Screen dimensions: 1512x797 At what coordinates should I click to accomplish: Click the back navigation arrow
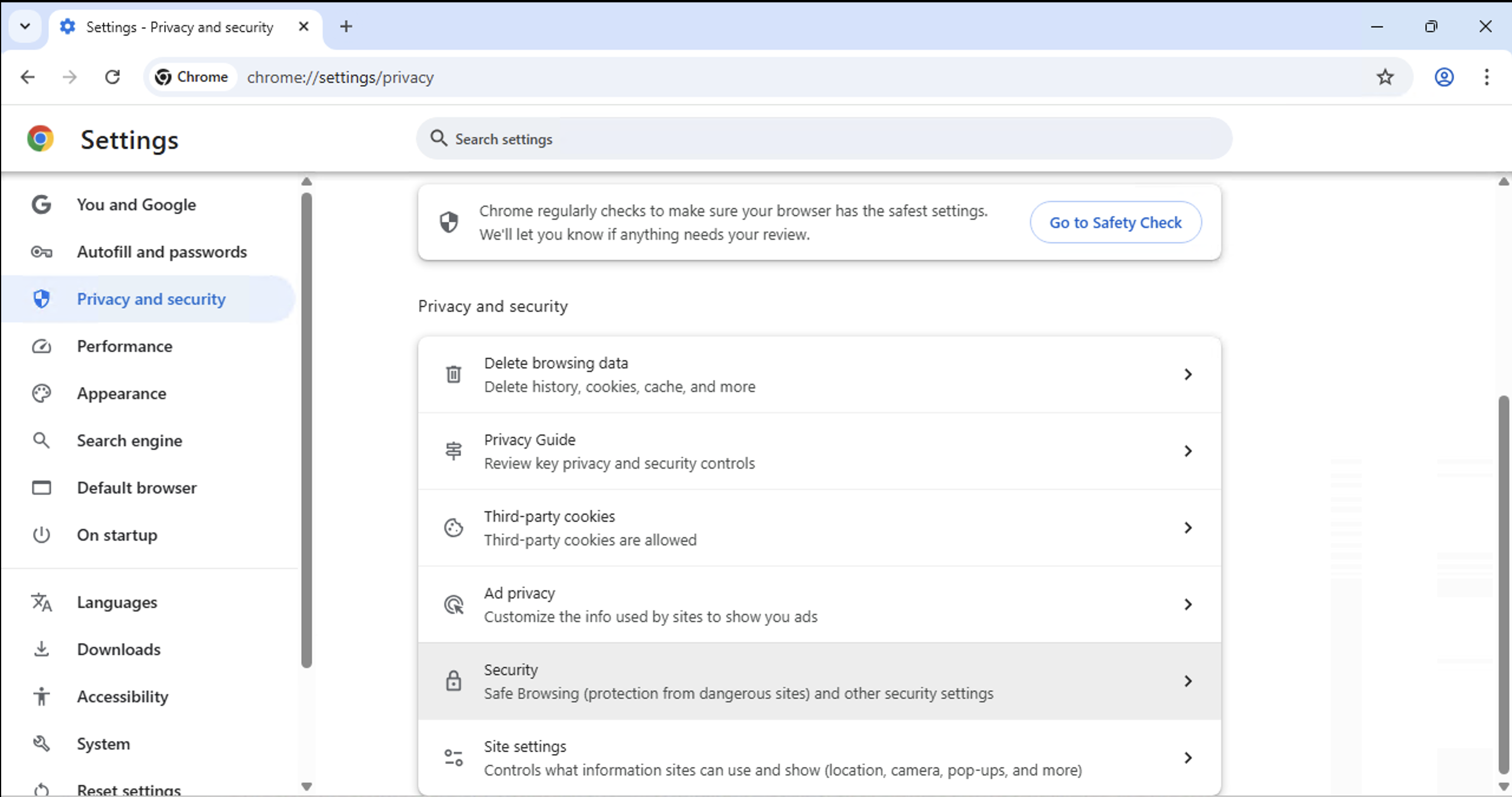point(28,77)
